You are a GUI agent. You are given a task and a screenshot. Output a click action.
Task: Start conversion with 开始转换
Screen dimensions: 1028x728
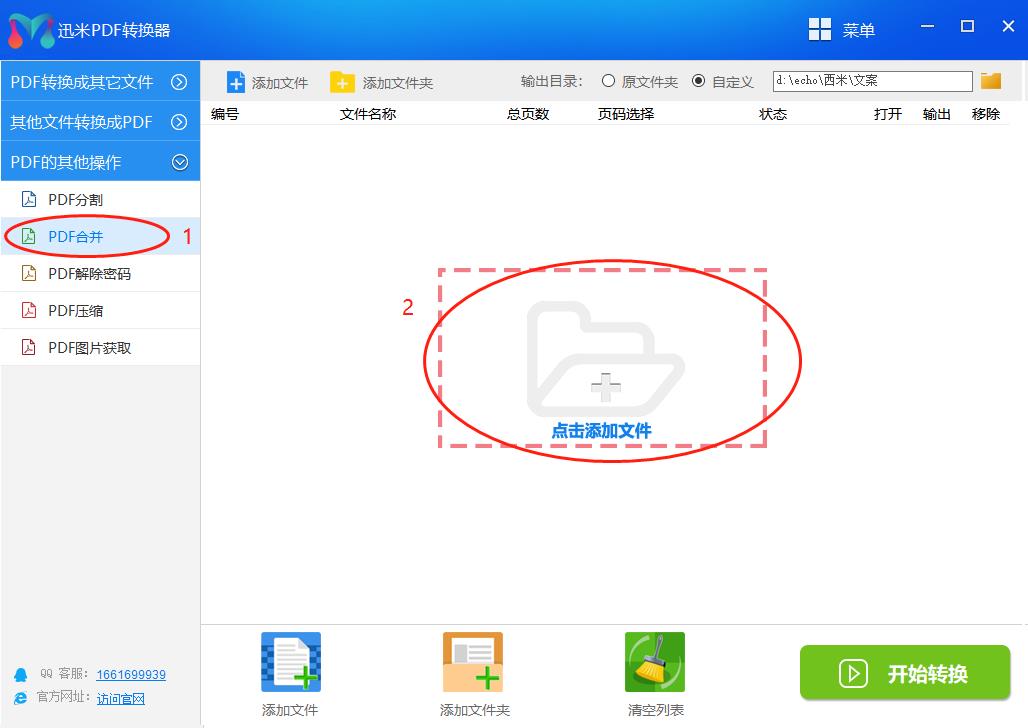(904, 672)
